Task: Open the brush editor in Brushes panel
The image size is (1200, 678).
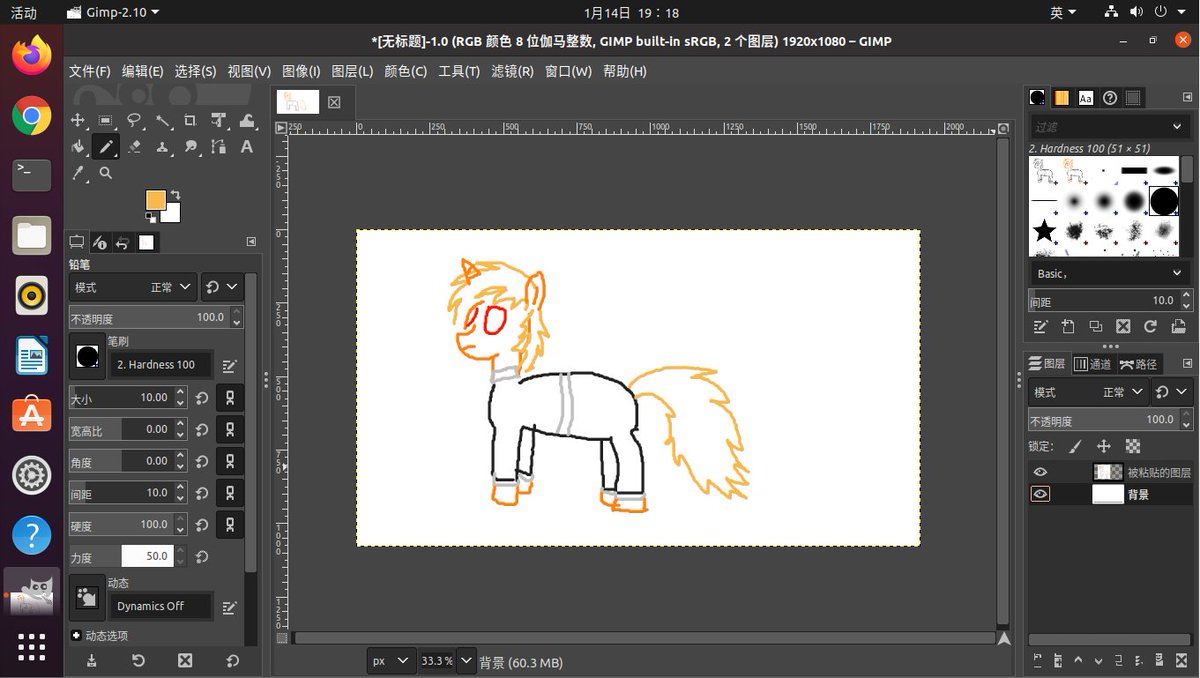Action: pos(1041,326)
